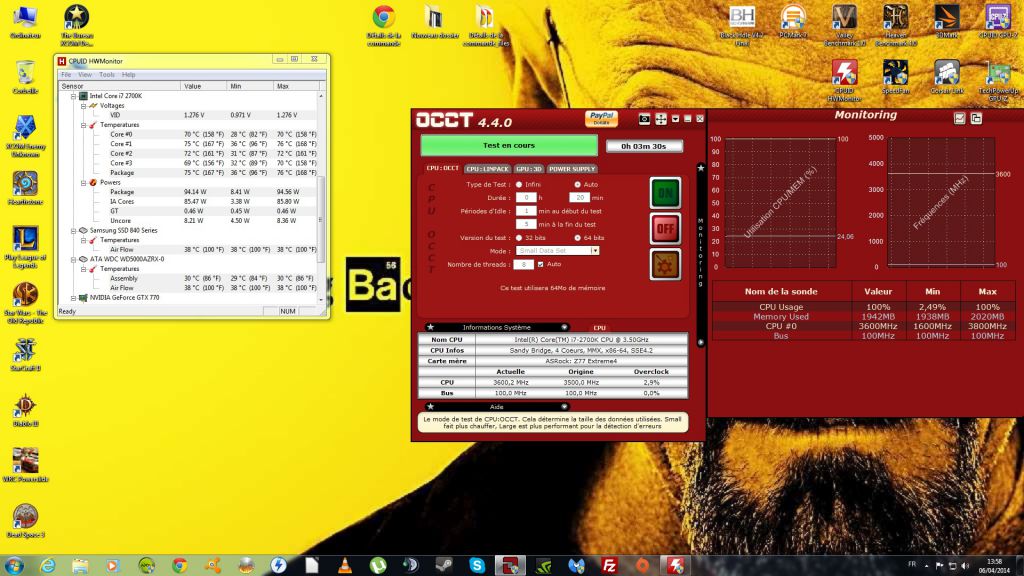Open the Windows Start orb
Viewport: 1024px width, 576px height.
[14, 565]
